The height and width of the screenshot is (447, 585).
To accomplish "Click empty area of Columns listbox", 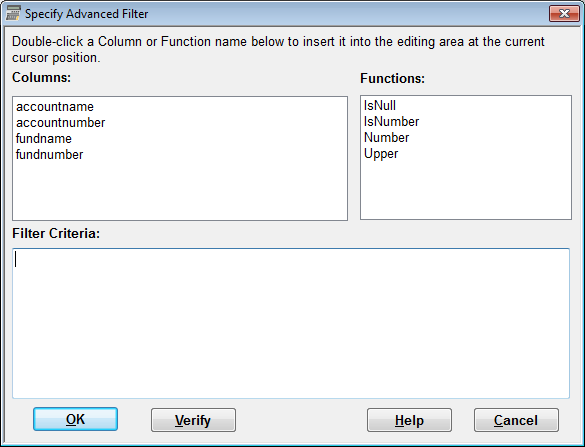I will coord(180,190).
